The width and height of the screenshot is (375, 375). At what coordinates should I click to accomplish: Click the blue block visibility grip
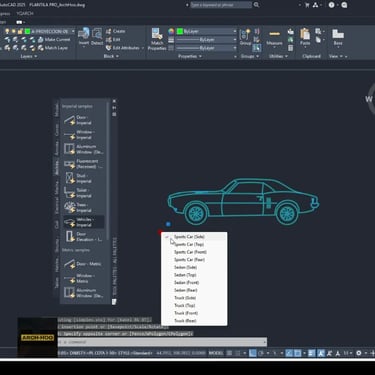[x=168, y=224]
